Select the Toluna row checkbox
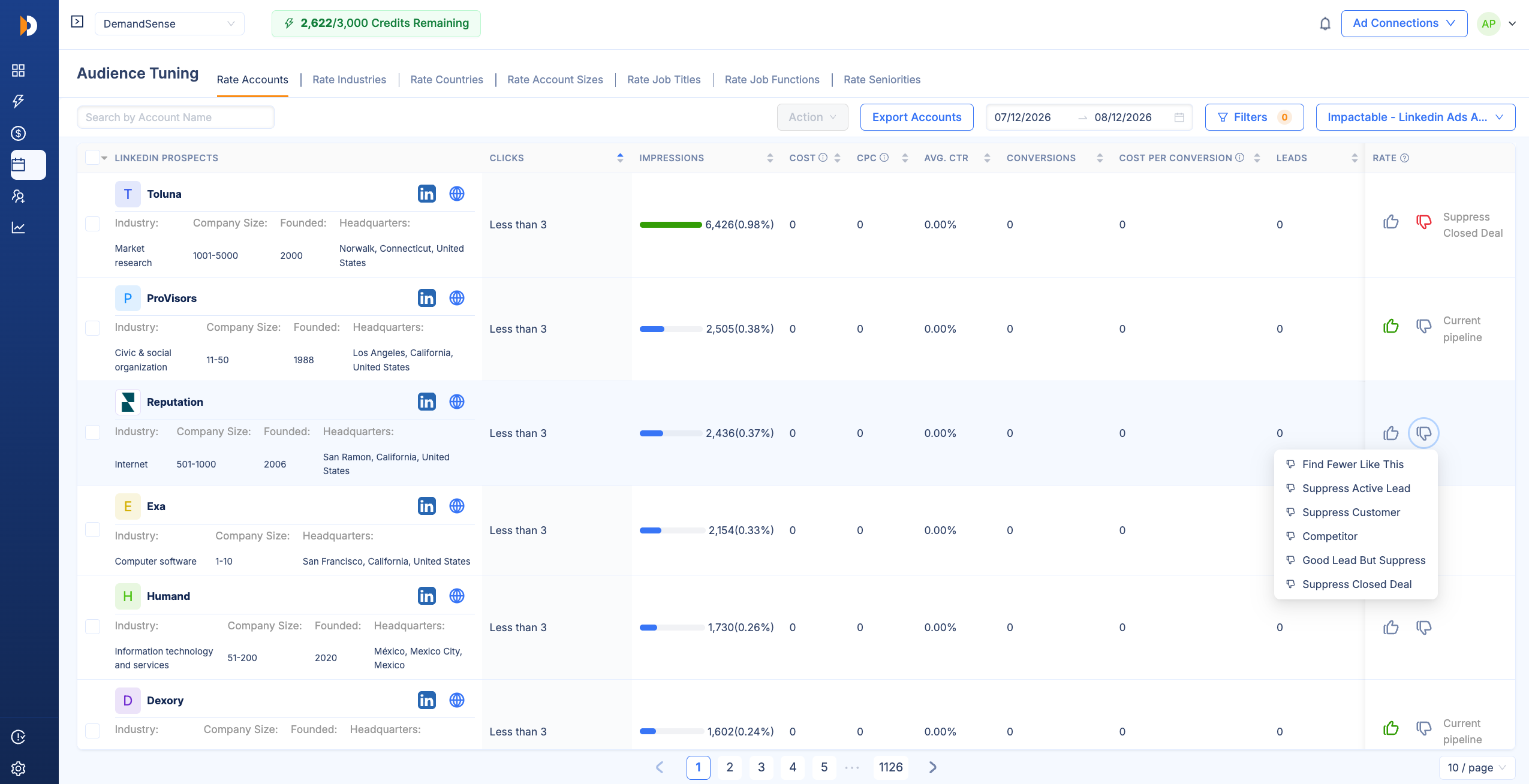The height and width of the screenshot is (784, 1529). click(x=92, y=224)
